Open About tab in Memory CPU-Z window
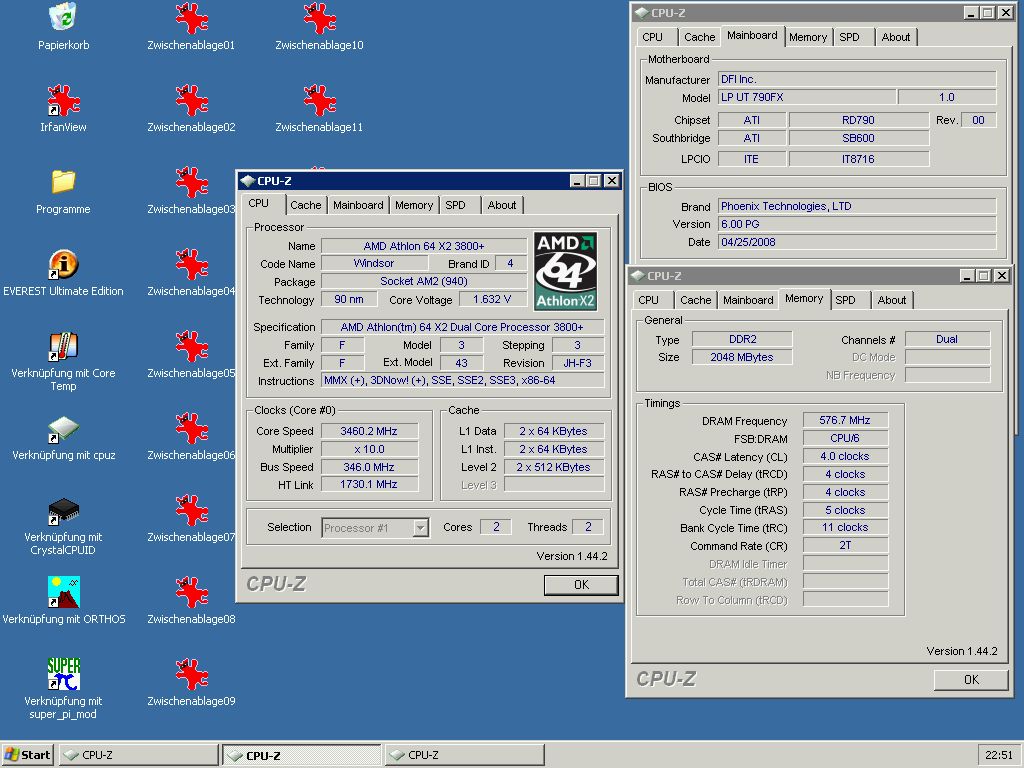1024x768 pixels. tap(891, 300)
